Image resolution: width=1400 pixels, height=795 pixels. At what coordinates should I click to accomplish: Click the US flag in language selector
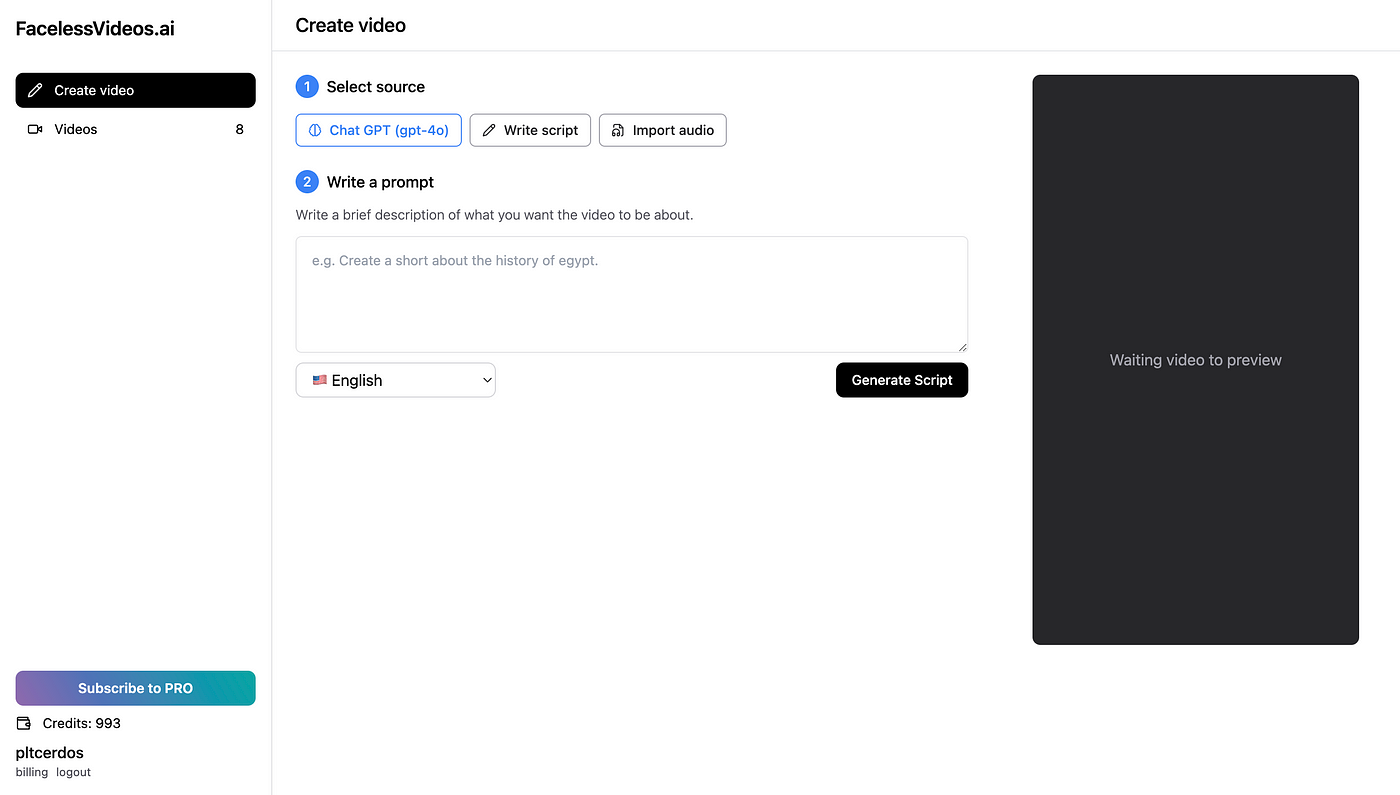point(319,380)
